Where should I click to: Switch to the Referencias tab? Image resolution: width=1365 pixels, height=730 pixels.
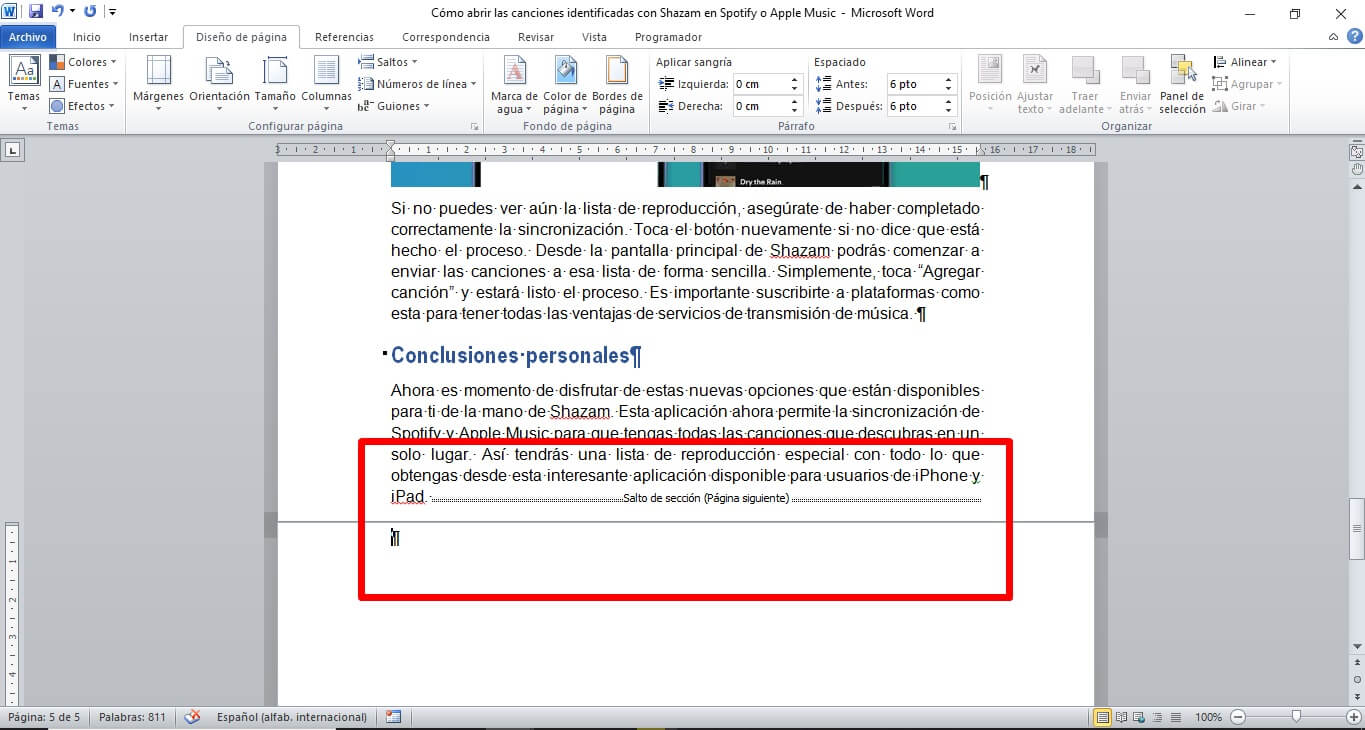(x=344, y=37)
